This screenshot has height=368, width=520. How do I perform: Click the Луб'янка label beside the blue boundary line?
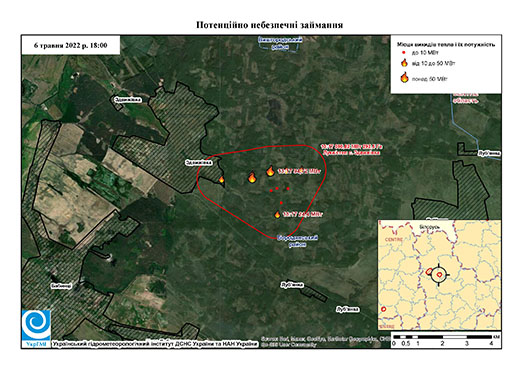(x=489, y=153)
